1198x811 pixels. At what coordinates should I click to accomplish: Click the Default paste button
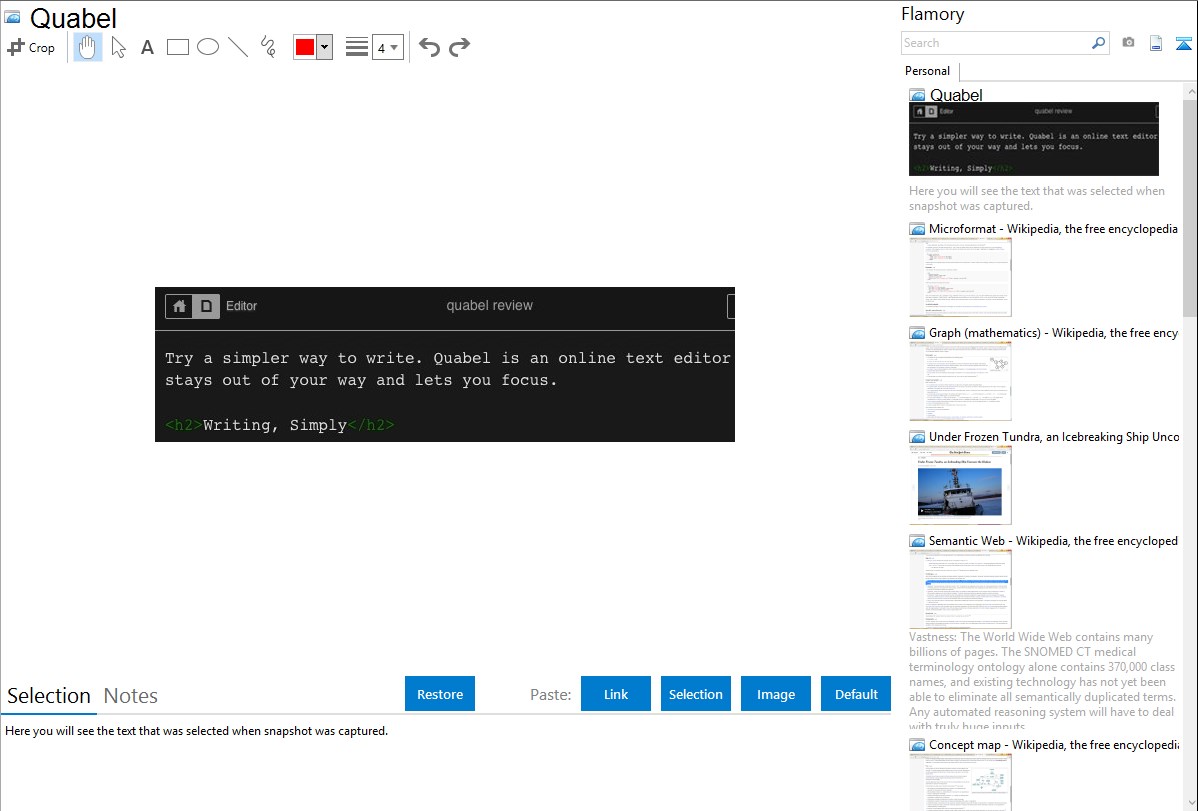(856, 694)
